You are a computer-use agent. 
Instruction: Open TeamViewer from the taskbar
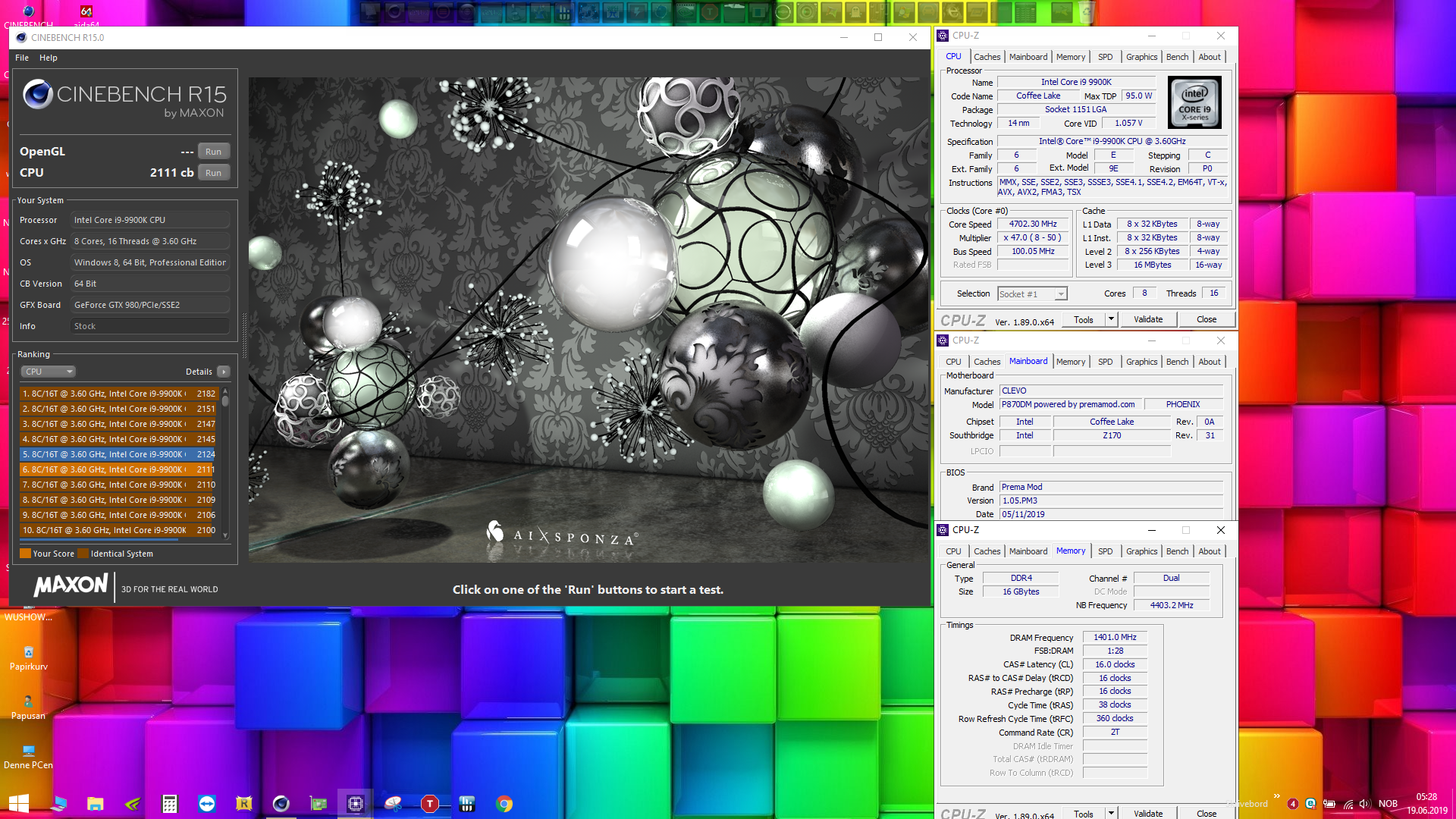[x=207, y=804]
